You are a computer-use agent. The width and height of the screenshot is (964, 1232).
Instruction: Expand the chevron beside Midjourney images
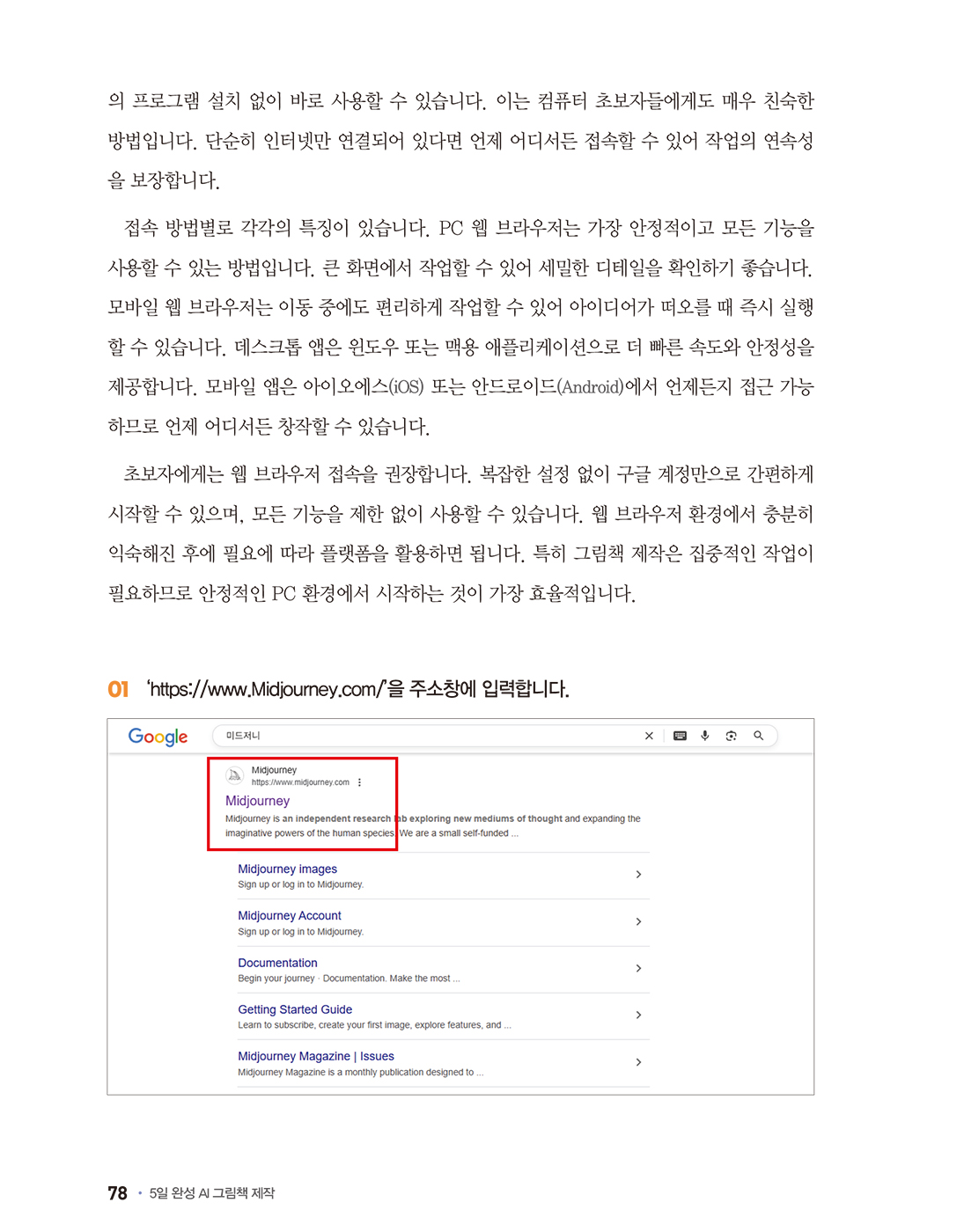click(x=638, y=875)
